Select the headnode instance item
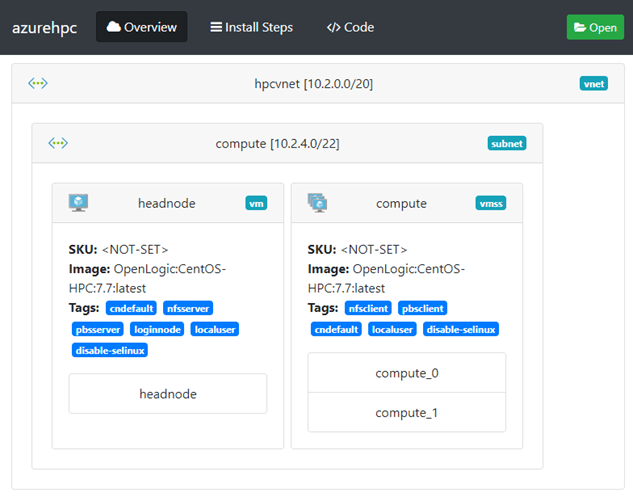Screen dimensions: 633x497 click(167, 394)
